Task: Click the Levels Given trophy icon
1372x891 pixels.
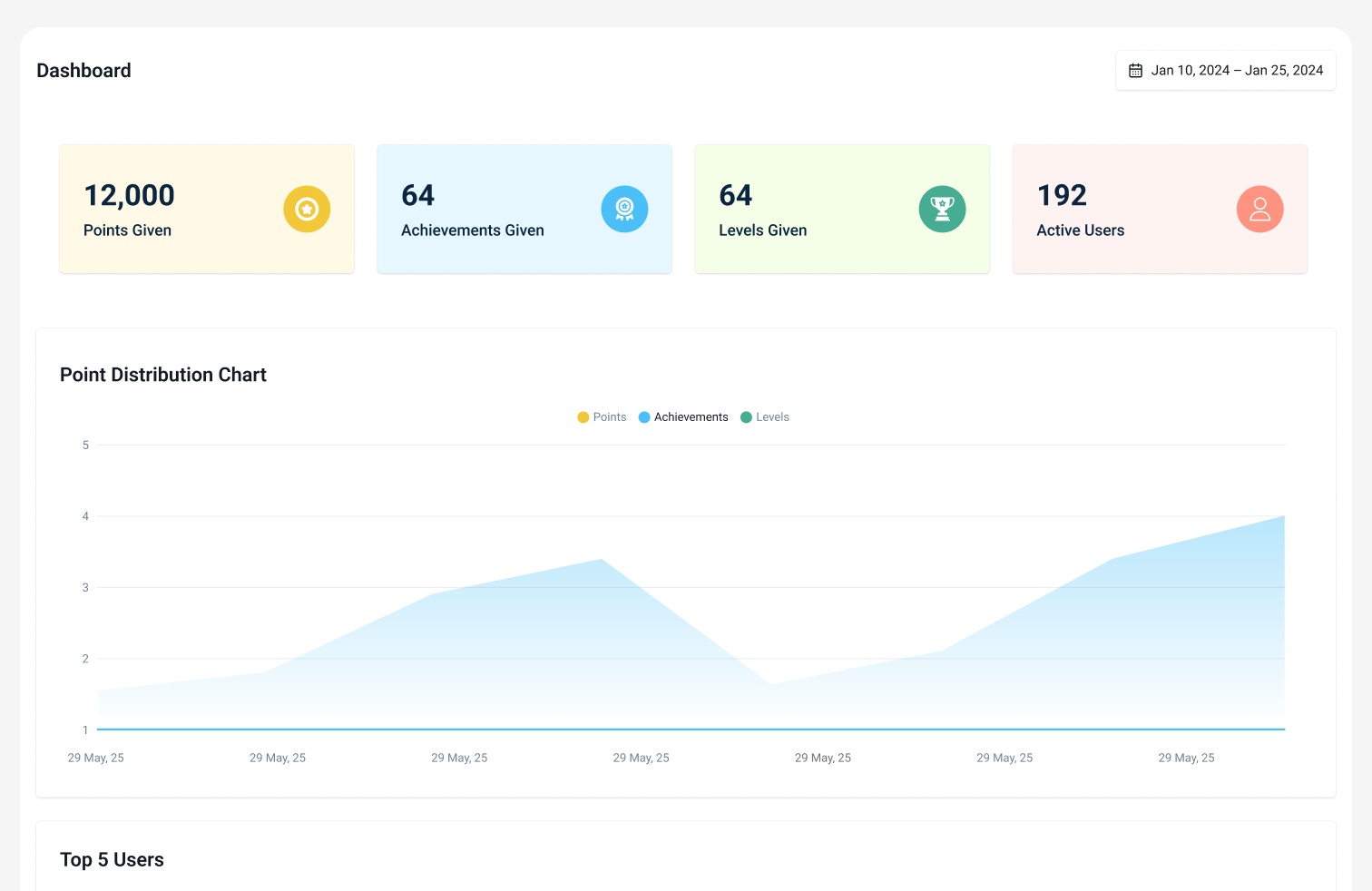Action: coord(942,209)
